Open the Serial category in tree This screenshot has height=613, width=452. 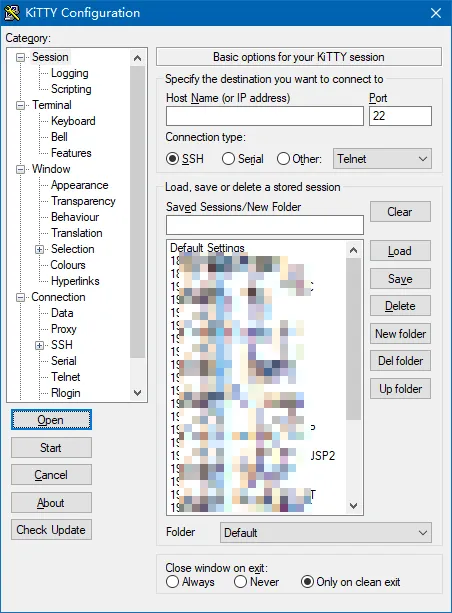(x=63, y=361)
